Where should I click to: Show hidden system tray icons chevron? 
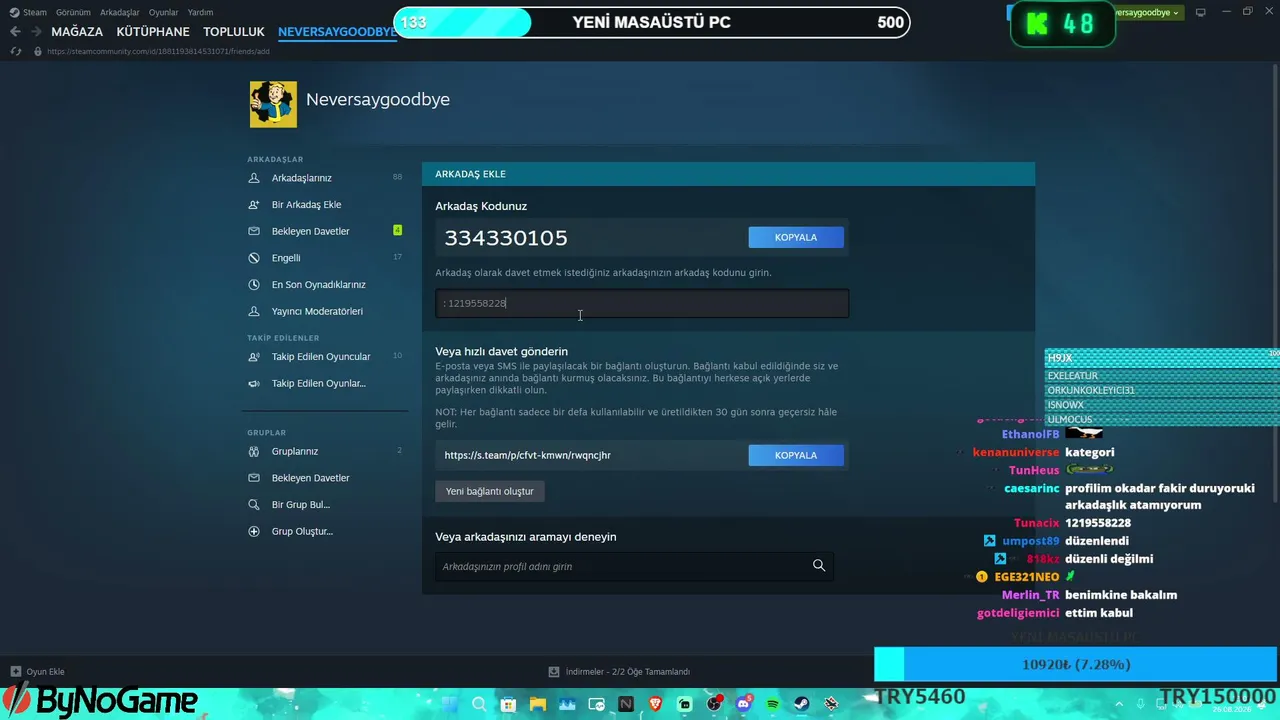point(1119,704)
